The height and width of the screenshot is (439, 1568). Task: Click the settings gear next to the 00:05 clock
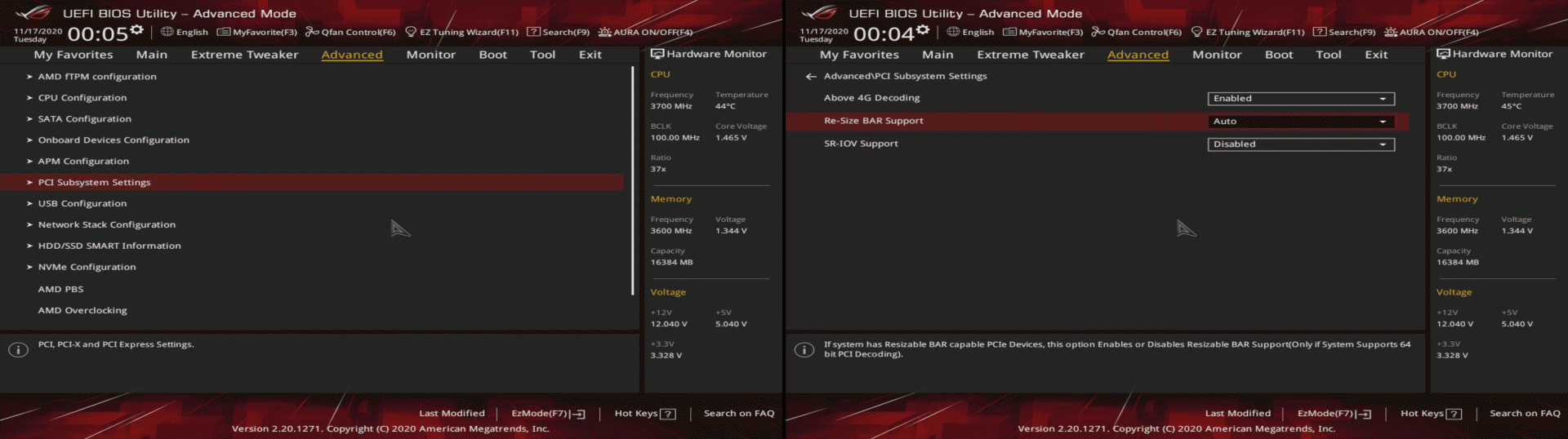click(136, 30)
